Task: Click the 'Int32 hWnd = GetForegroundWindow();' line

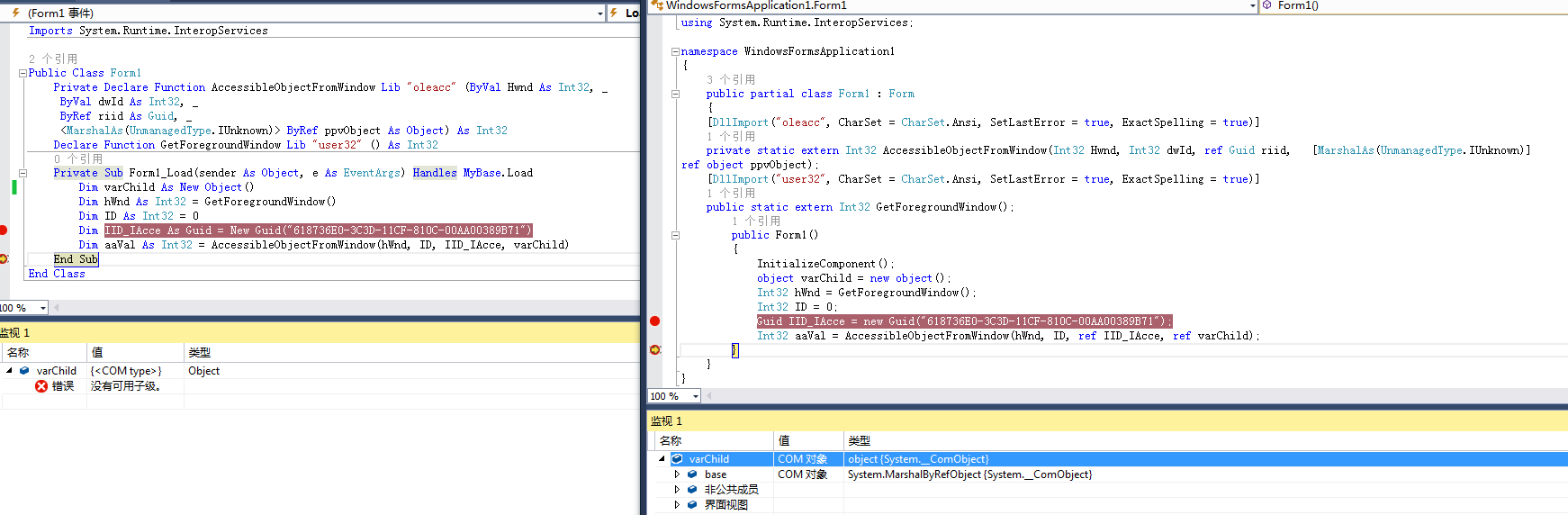Action: [x=866, y=293]
